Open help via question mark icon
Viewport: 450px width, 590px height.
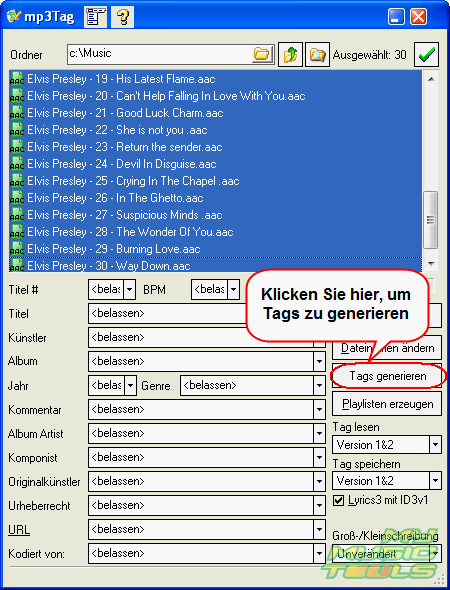click(x=122, y=17)
